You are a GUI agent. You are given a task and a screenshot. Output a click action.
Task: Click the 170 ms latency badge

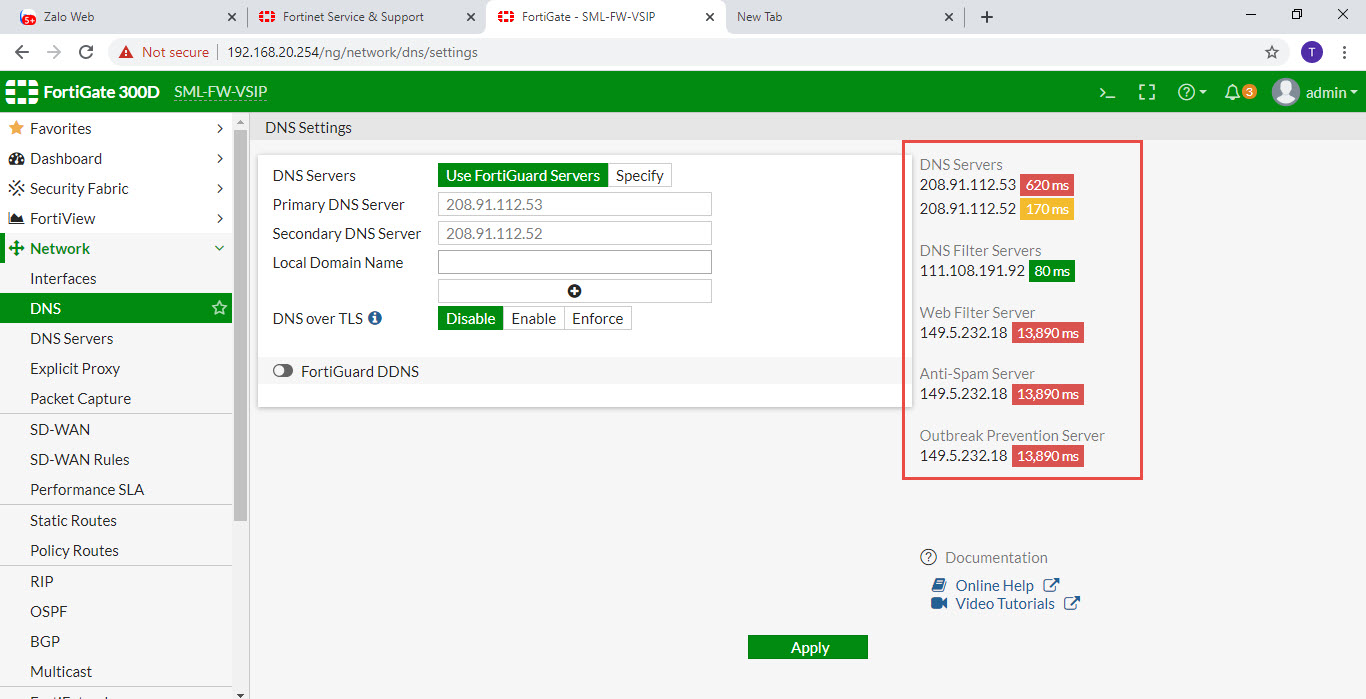coord(1047,209)
